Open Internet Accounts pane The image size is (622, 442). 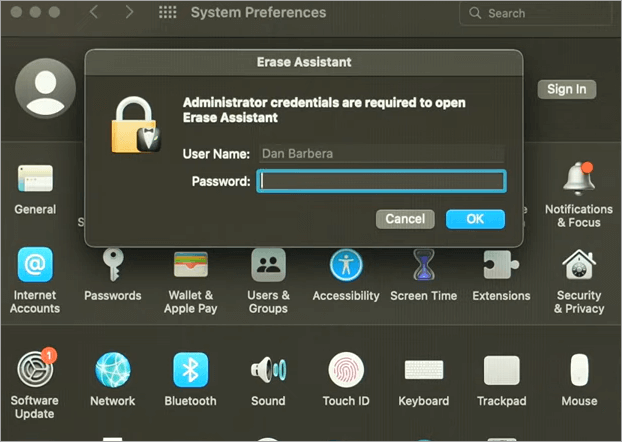click(x=35, y=265)
